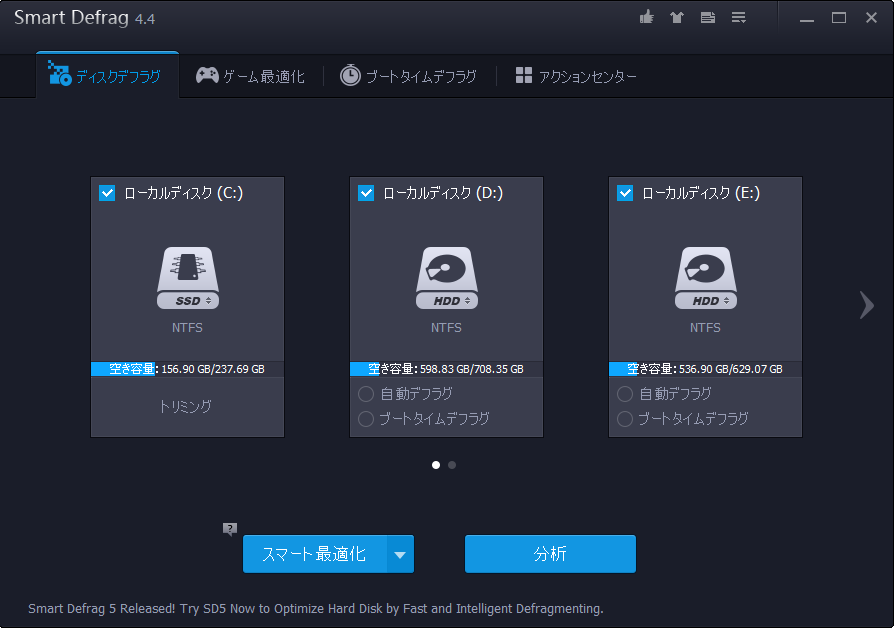The image size is (894, 628).
Task: Go to second page dot indicator
Action: pyautogui.click(x=452, y=465)
